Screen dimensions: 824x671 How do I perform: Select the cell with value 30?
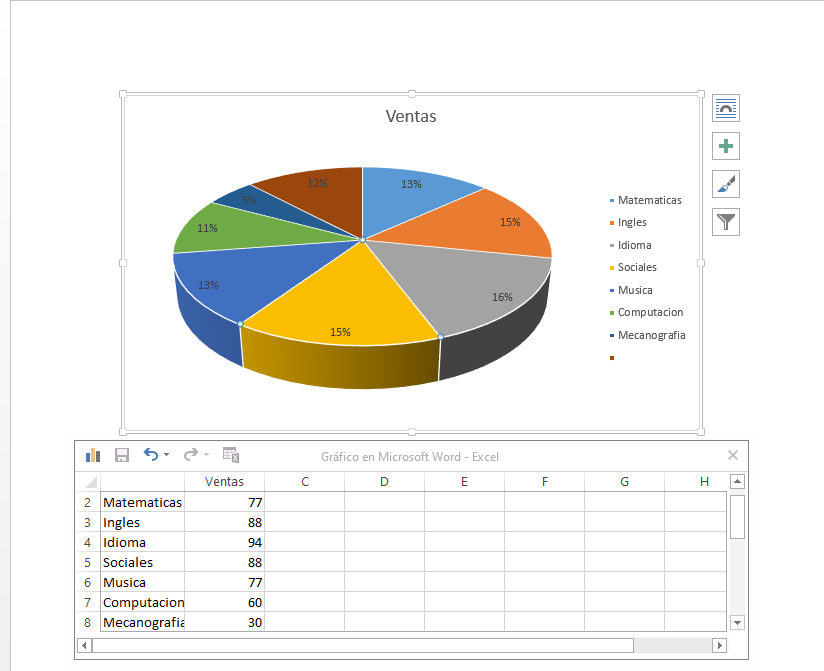tap(224, 622)
